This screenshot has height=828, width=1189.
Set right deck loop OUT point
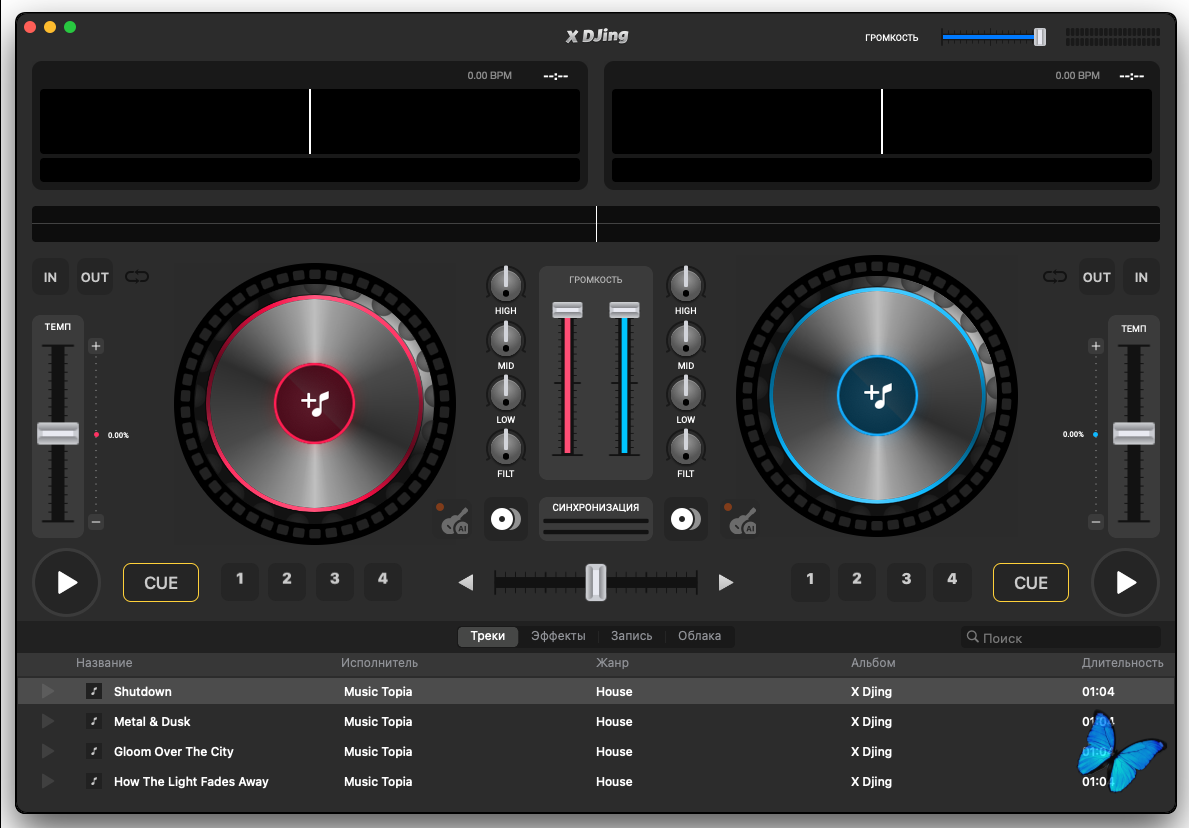pos(1096,277)
